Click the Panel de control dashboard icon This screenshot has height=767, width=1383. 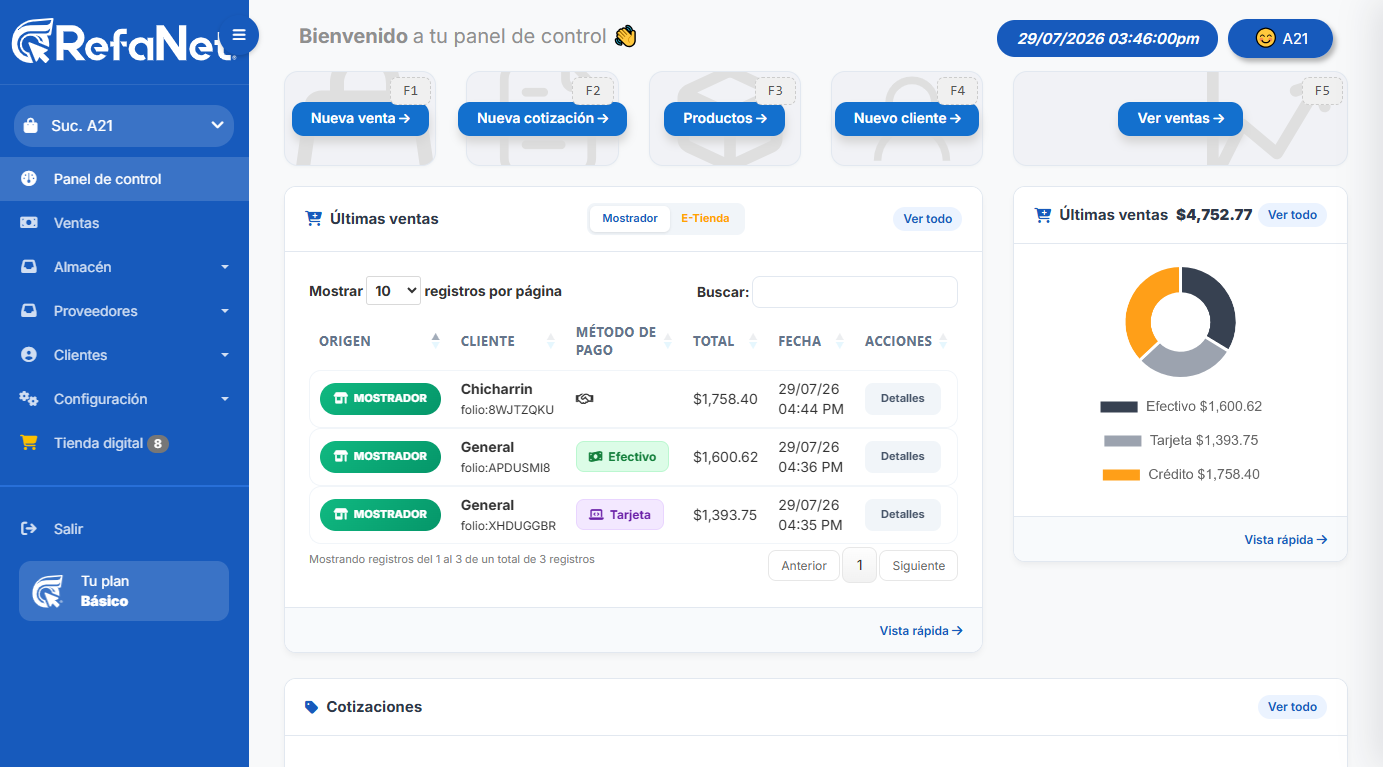point(29,179)
